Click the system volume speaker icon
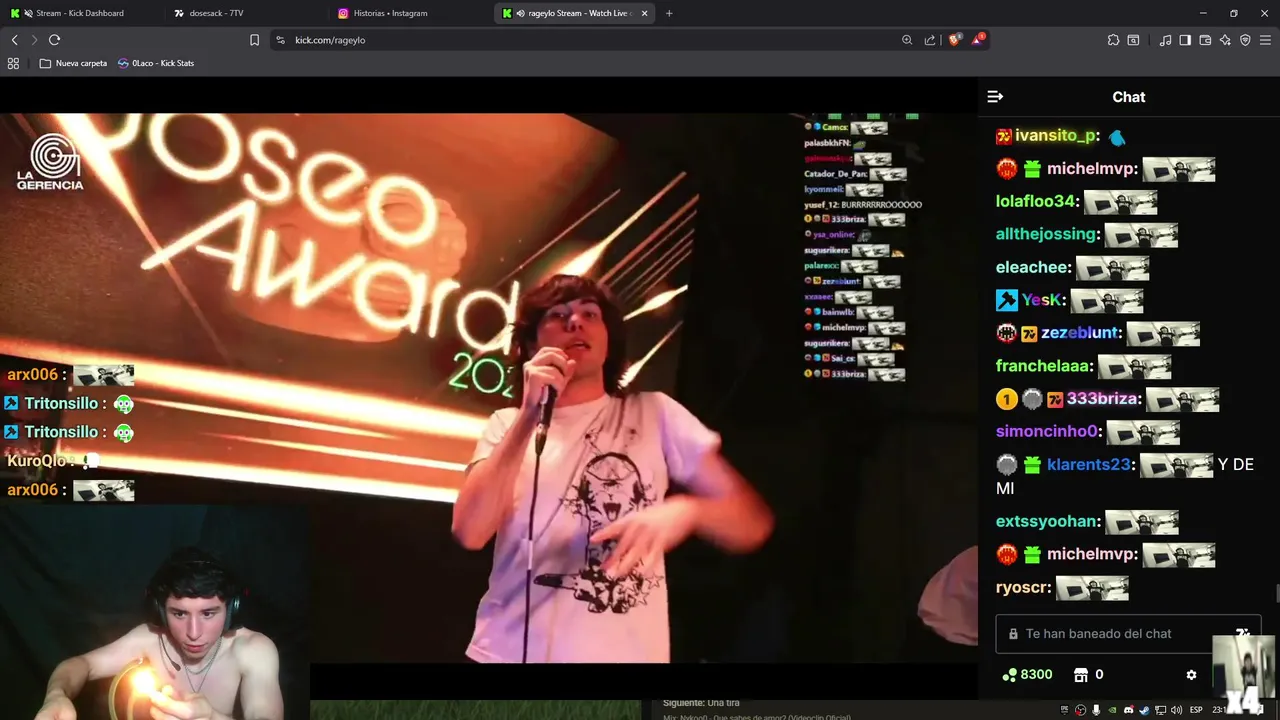The height and width of the screenshot is (720, 1280). pyautogui.click(x=1176, y=710)
